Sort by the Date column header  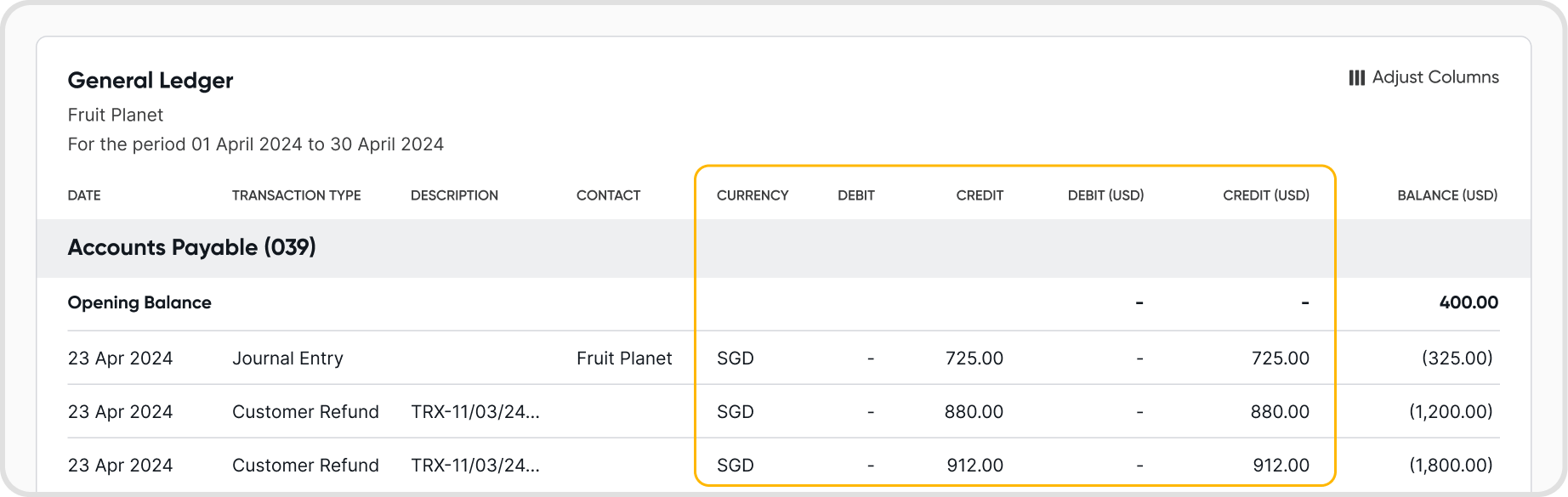click(x=84, y=195)
